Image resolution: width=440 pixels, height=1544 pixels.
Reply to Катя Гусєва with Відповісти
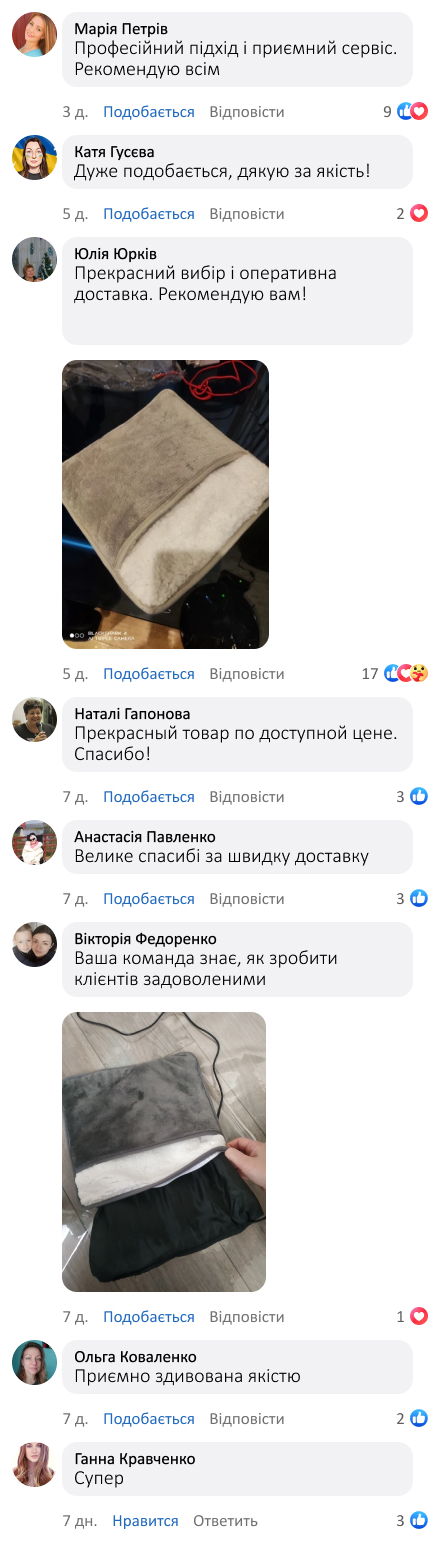pyautogui.click(x=247, y=214)
